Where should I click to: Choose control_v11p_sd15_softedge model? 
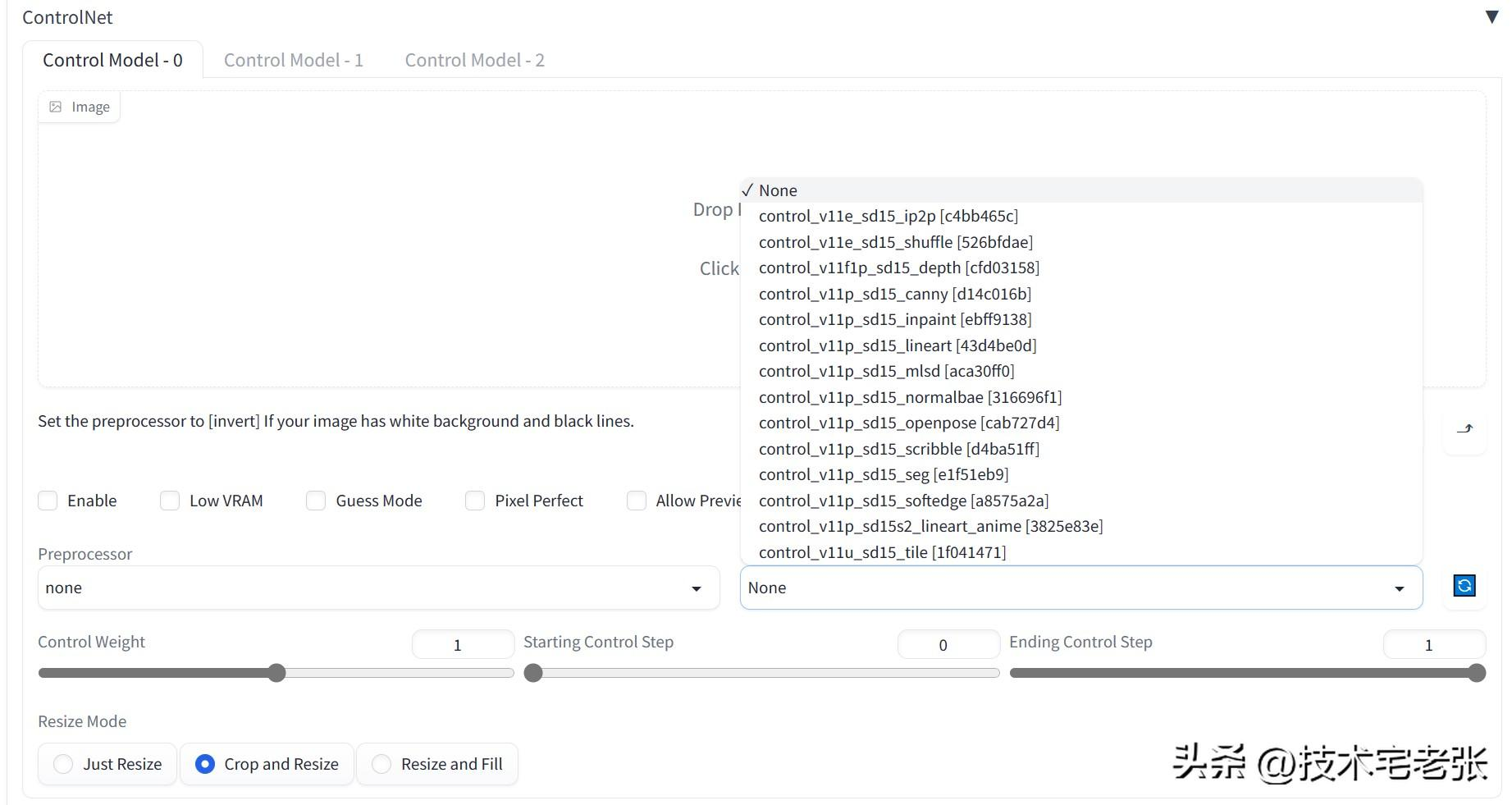[1080, 501]
